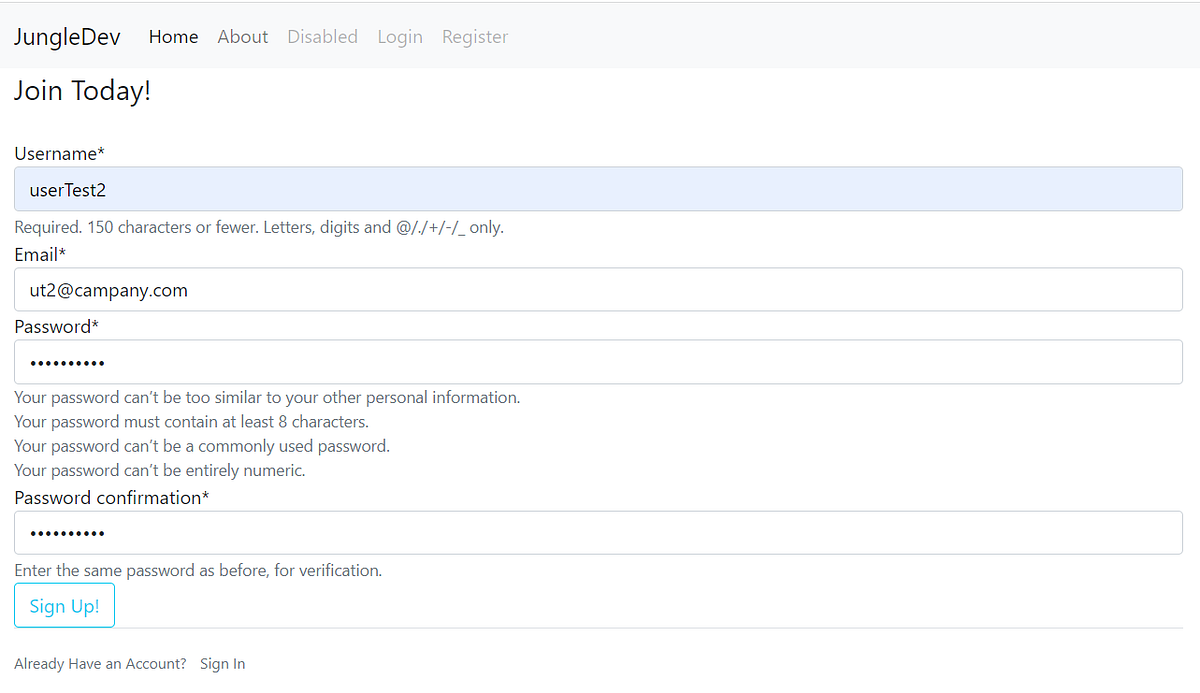Image resolution: width=1200 pixels, height=693 pixels.
Task: Click the Username requirements helper text
Action: pyautogui.click(x=258, y=227)
